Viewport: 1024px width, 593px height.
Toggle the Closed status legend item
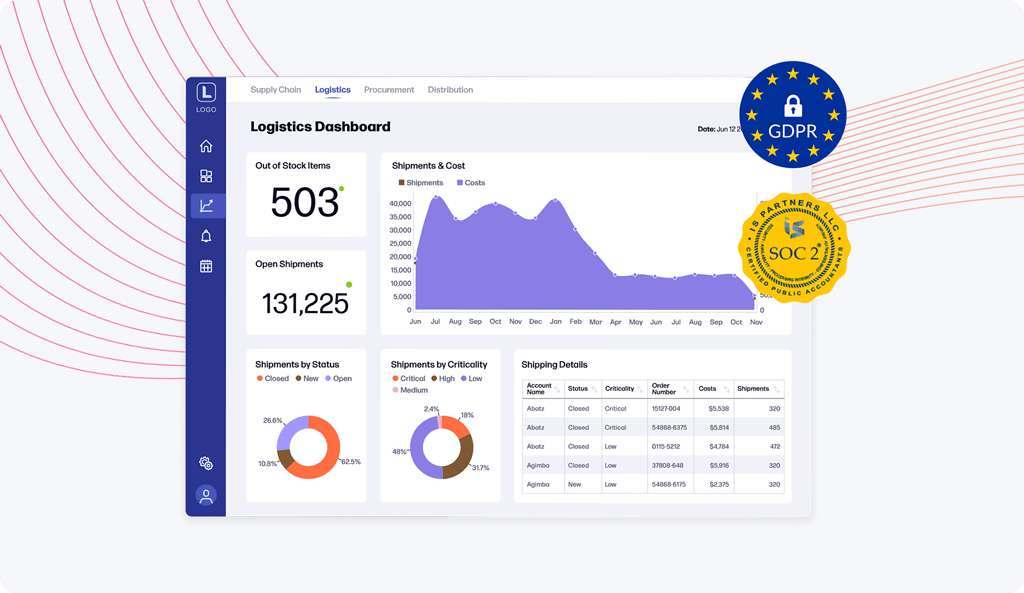click(272, 379)
